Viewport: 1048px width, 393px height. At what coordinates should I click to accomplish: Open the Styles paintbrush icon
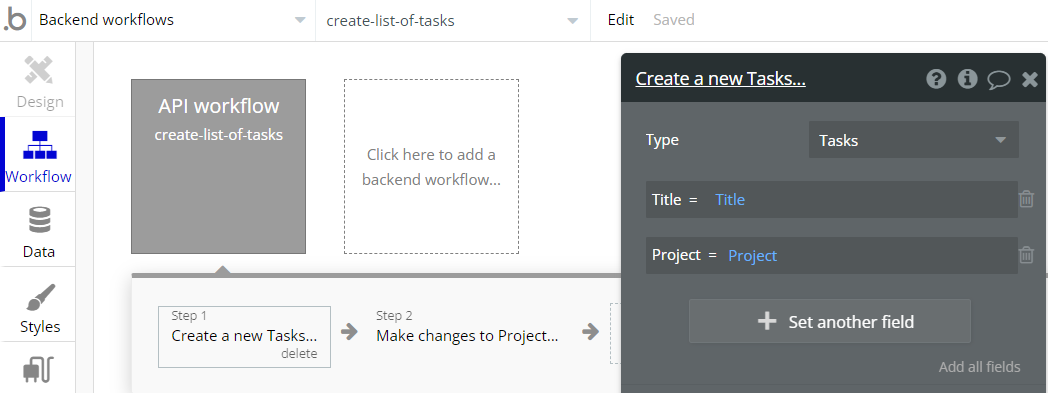pyautogui.click(x=39, y=297)
